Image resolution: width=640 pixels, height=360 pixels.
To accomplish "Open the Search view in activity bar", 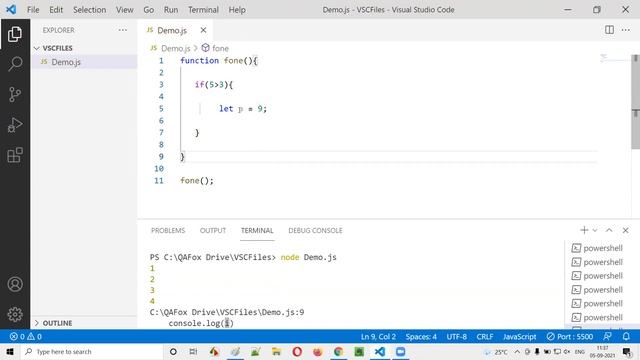I will coord(15,64).
